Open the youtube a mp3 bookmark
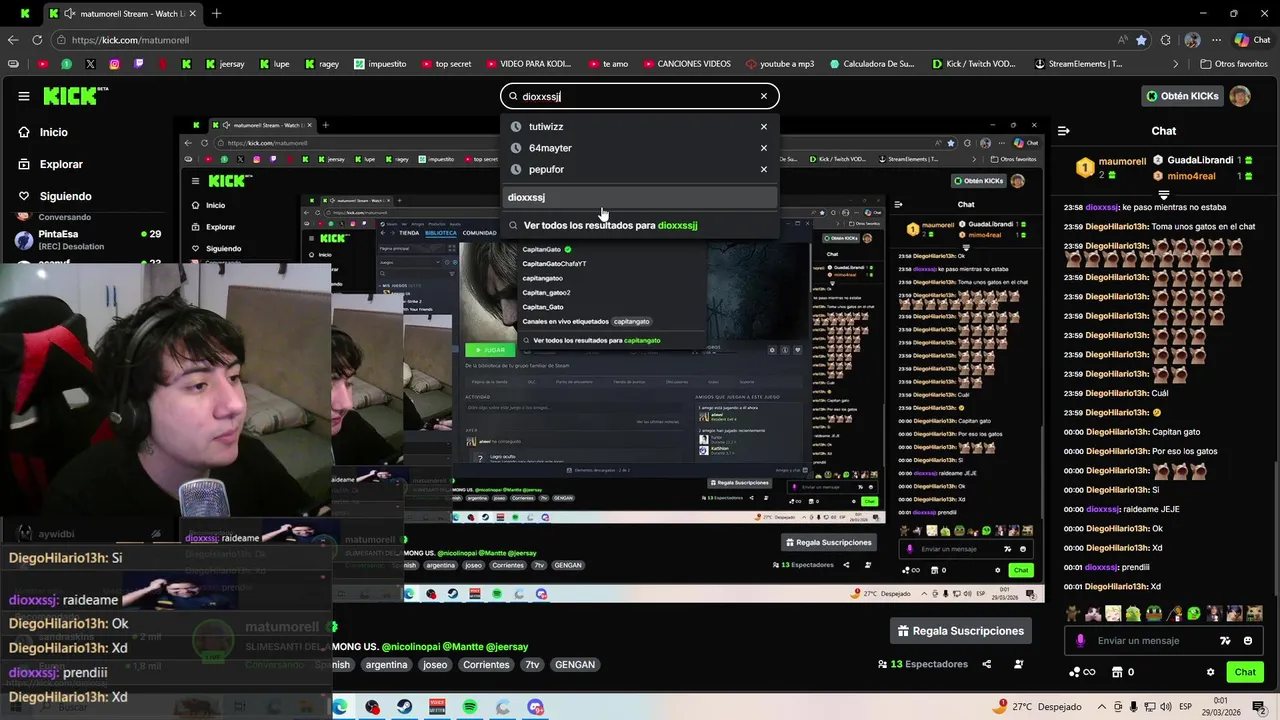Viewport: 1280px width, 720px height. (x=780, y=64)
